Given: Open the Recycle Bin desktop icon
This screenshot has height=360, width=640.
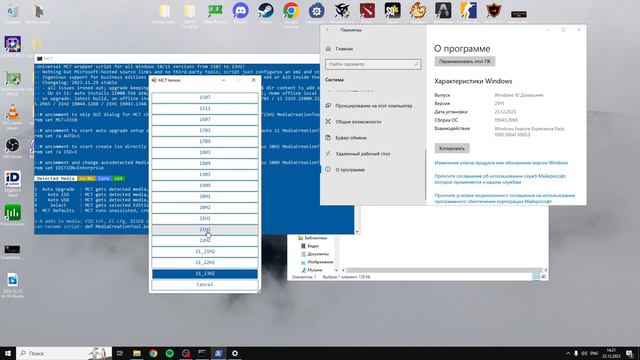Looking at the screenshot, I should coord(13,11).
